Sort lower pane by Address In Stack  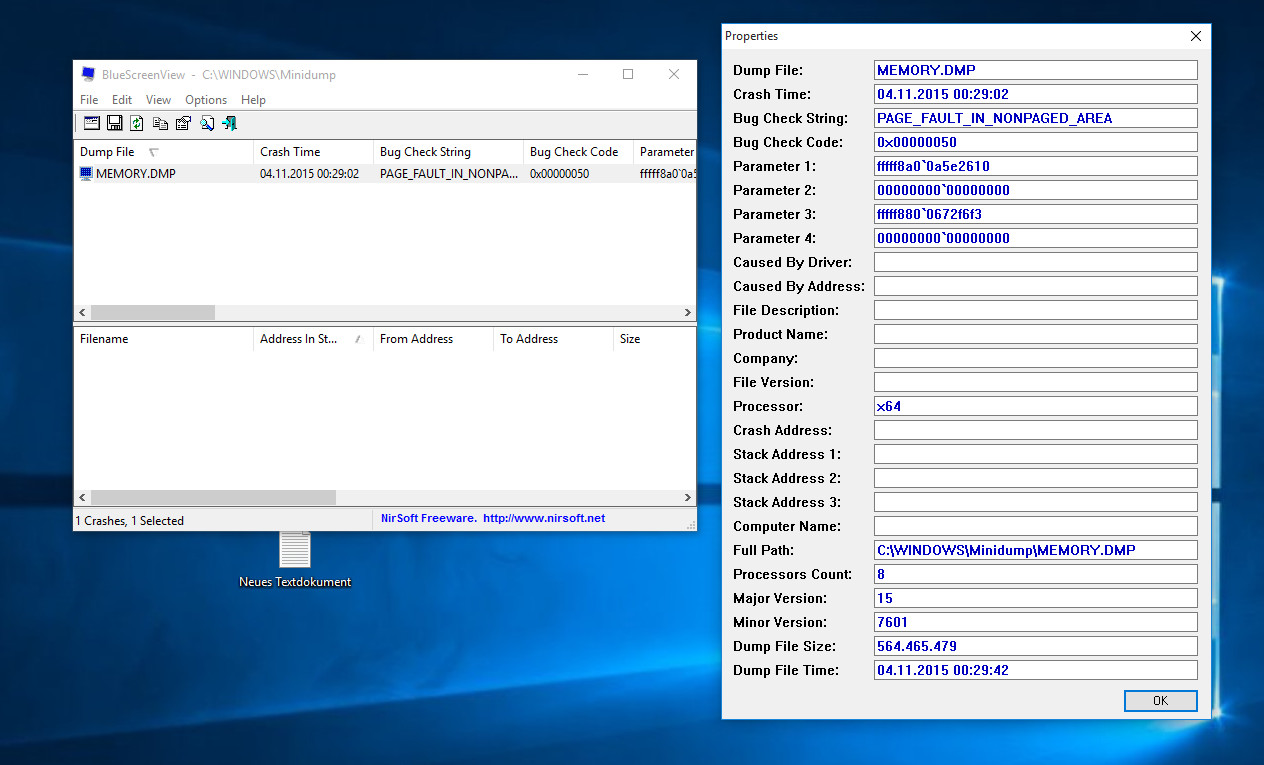(299, 339)
